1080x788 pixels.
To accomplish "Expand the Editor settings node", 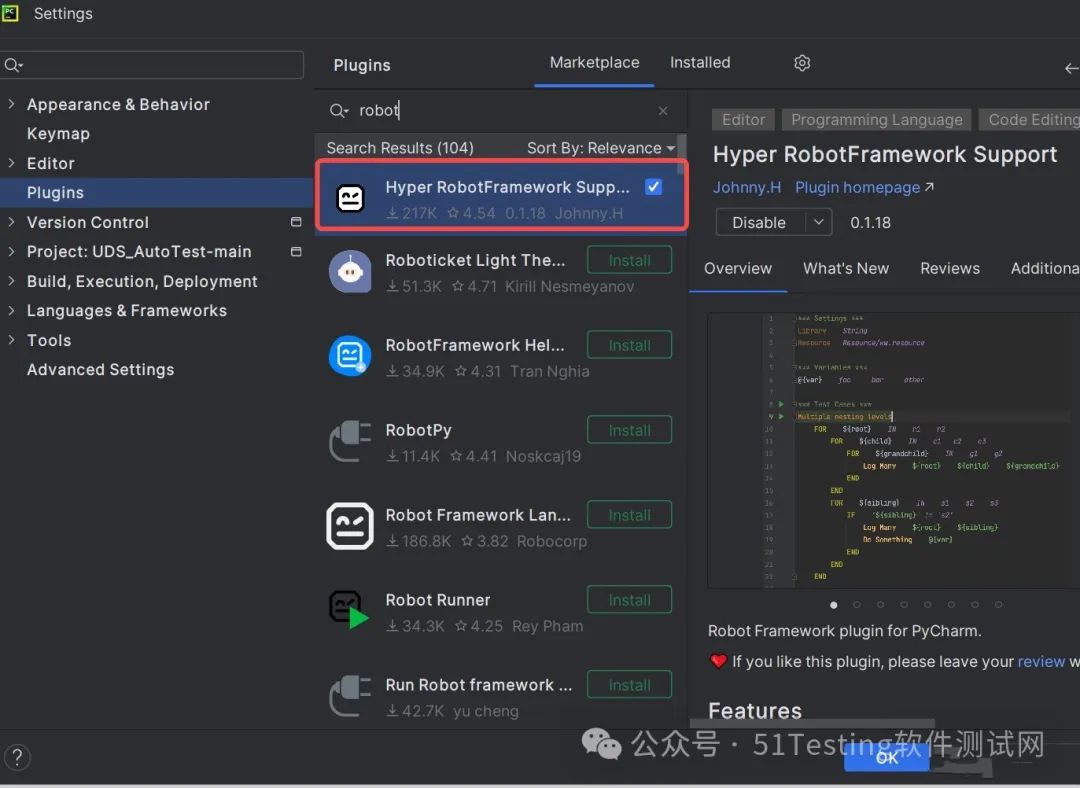I will [11, 163].
